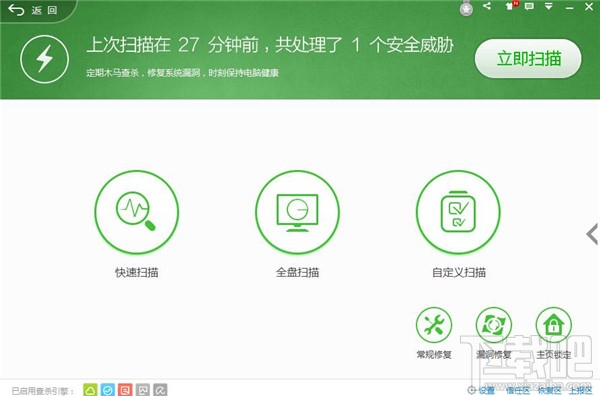Click the blue check-circle engine icon
This screenshot has width=600, height=396.
108,390
